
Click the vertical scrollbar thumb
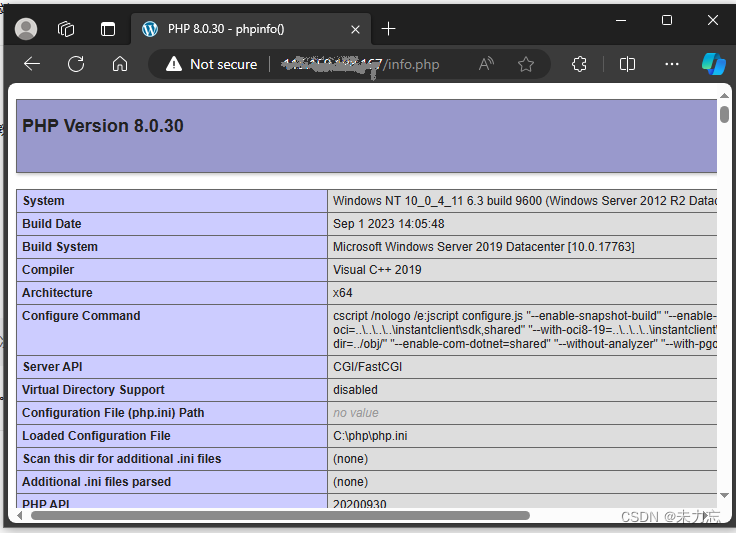click(724, 114)
